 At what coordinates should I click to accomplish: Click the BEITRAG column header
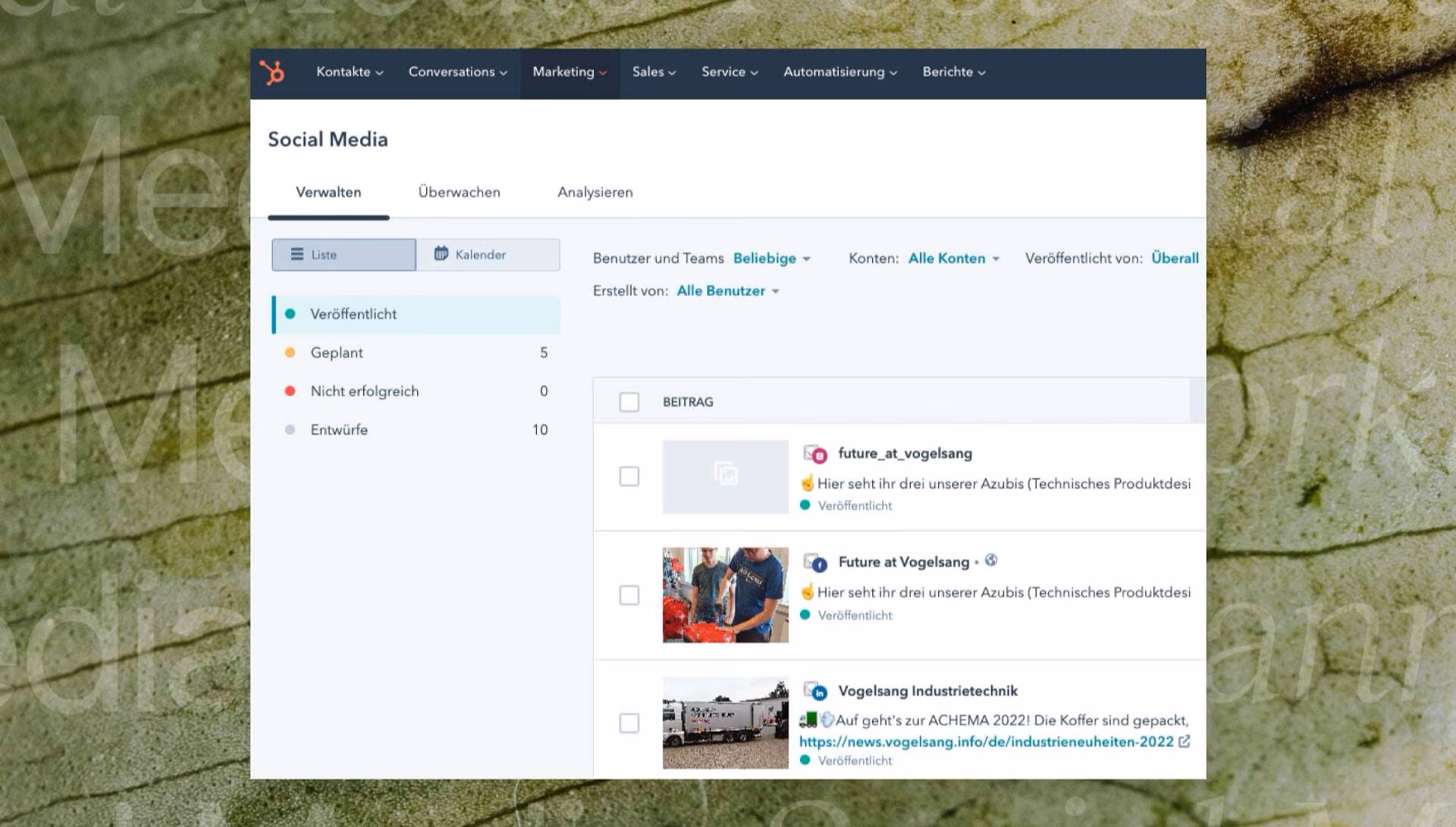pyautogui.click(x=687, y=402)
